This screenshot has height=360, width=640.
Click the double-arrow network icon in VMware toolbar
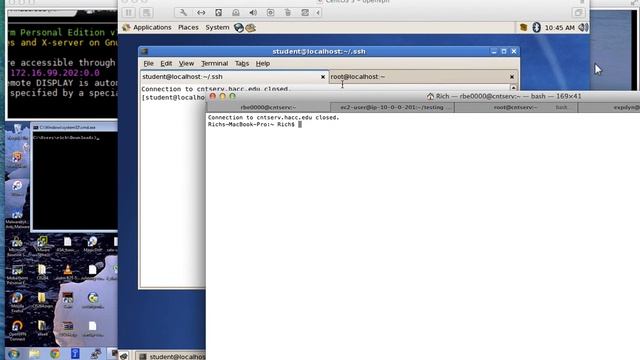[x=201, y=13]
